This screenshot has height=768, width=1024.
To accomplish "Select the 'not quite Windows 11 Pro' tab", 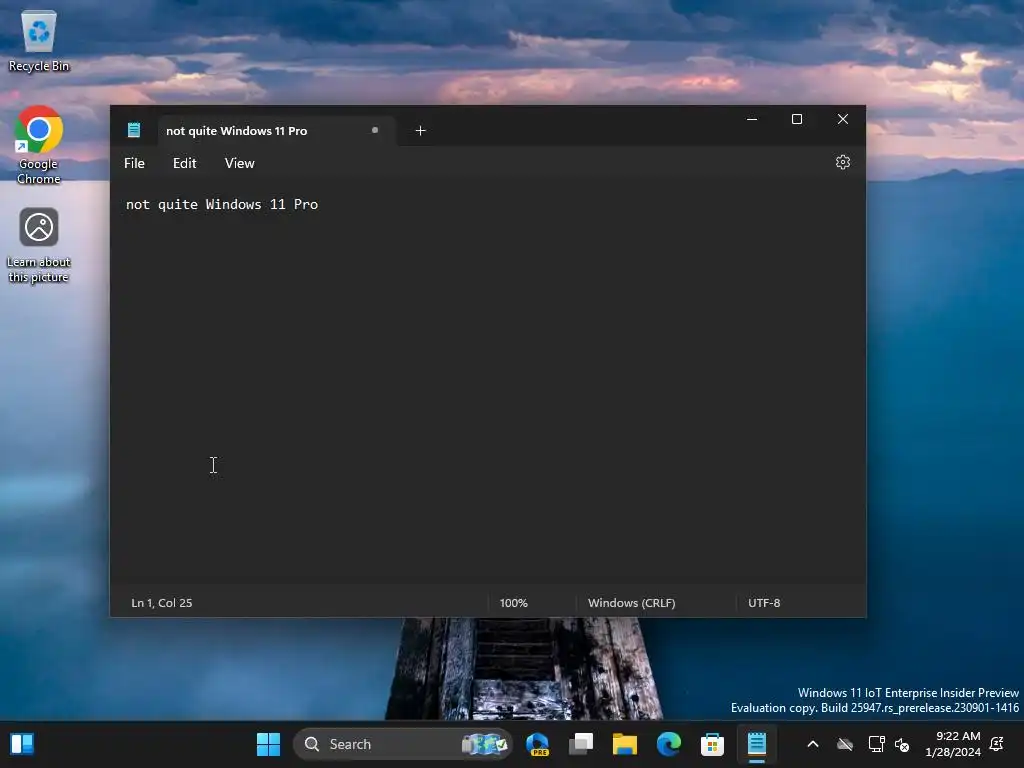I will pyautogui.click(x=276, y=131).
